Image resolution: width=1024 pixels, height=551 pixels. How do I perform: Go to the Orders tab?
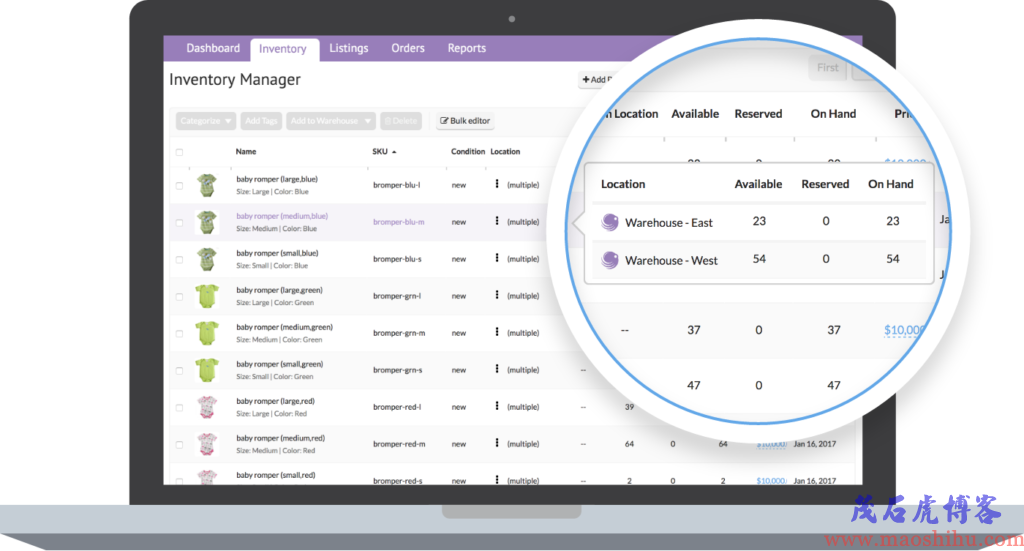408,48
